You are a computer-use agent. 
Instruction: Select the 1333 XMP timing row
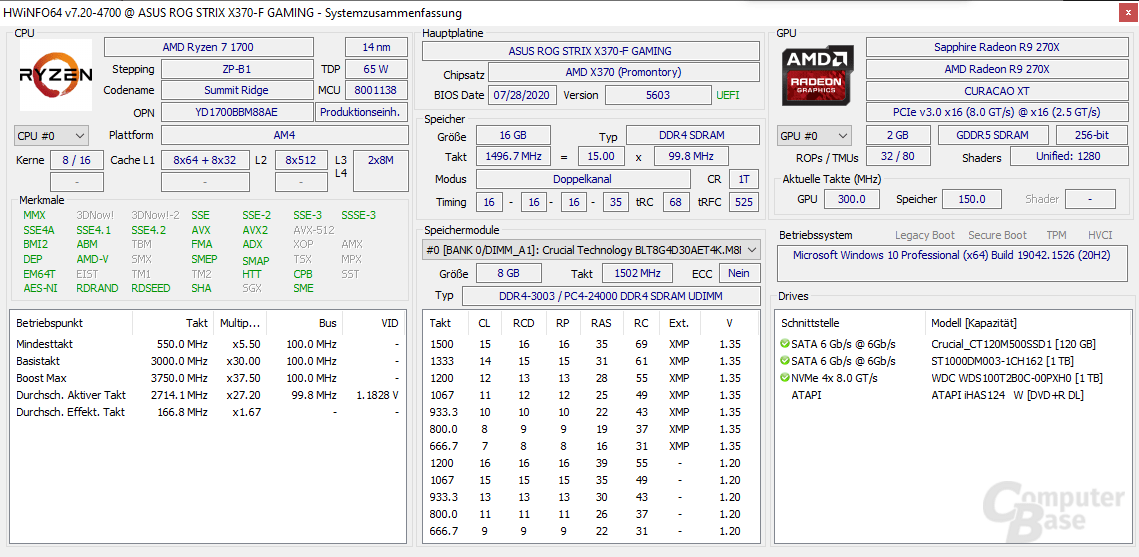591,361
